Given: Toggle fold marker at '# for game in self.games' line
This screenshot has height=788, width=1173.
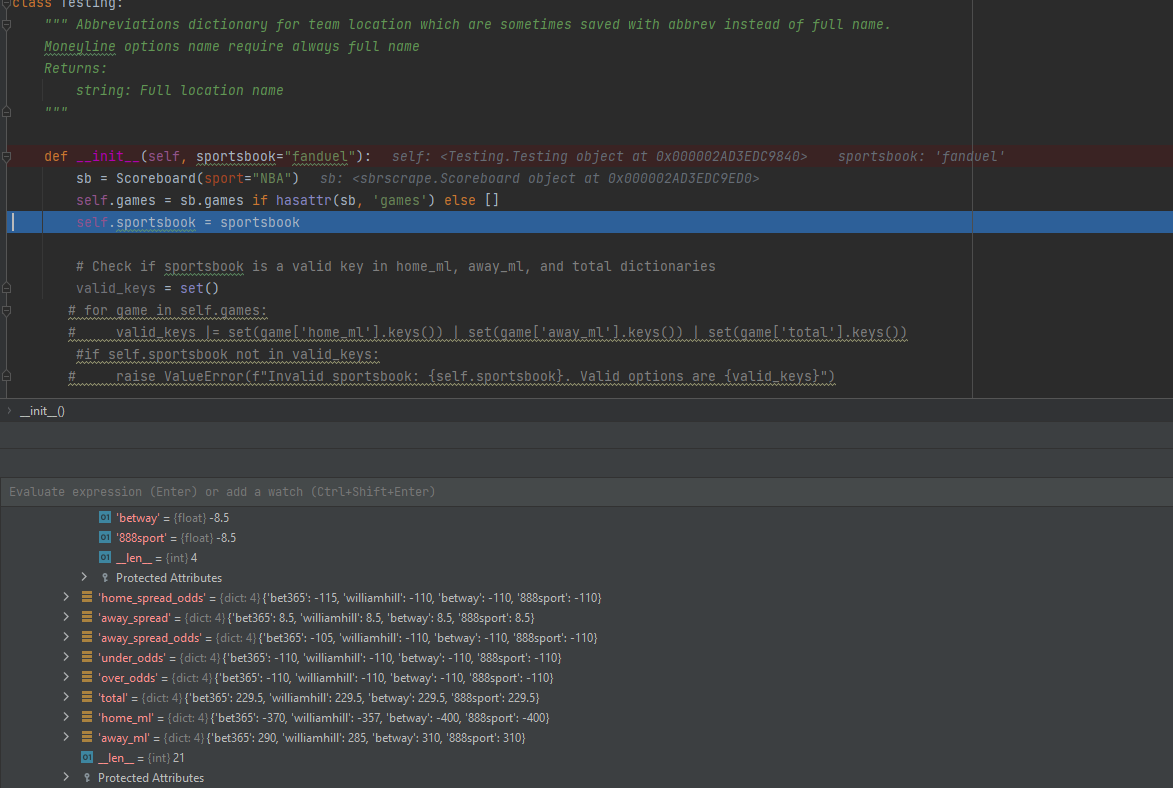Looking at the screenshot, I should [x=6, y=311].
